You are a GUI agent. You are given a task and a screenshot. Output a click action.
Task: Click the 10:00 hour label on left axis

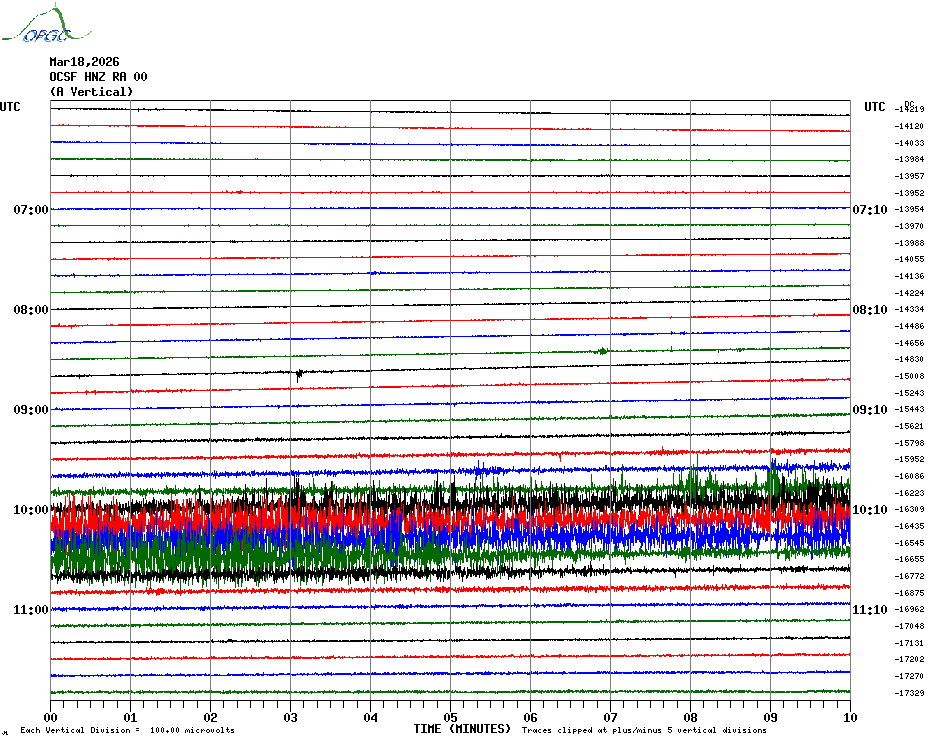[30, 510]
